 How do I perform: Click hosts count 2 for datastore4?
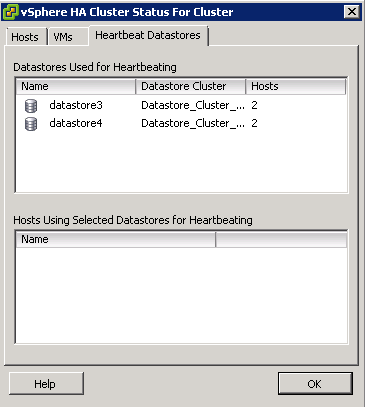(254, 123)
